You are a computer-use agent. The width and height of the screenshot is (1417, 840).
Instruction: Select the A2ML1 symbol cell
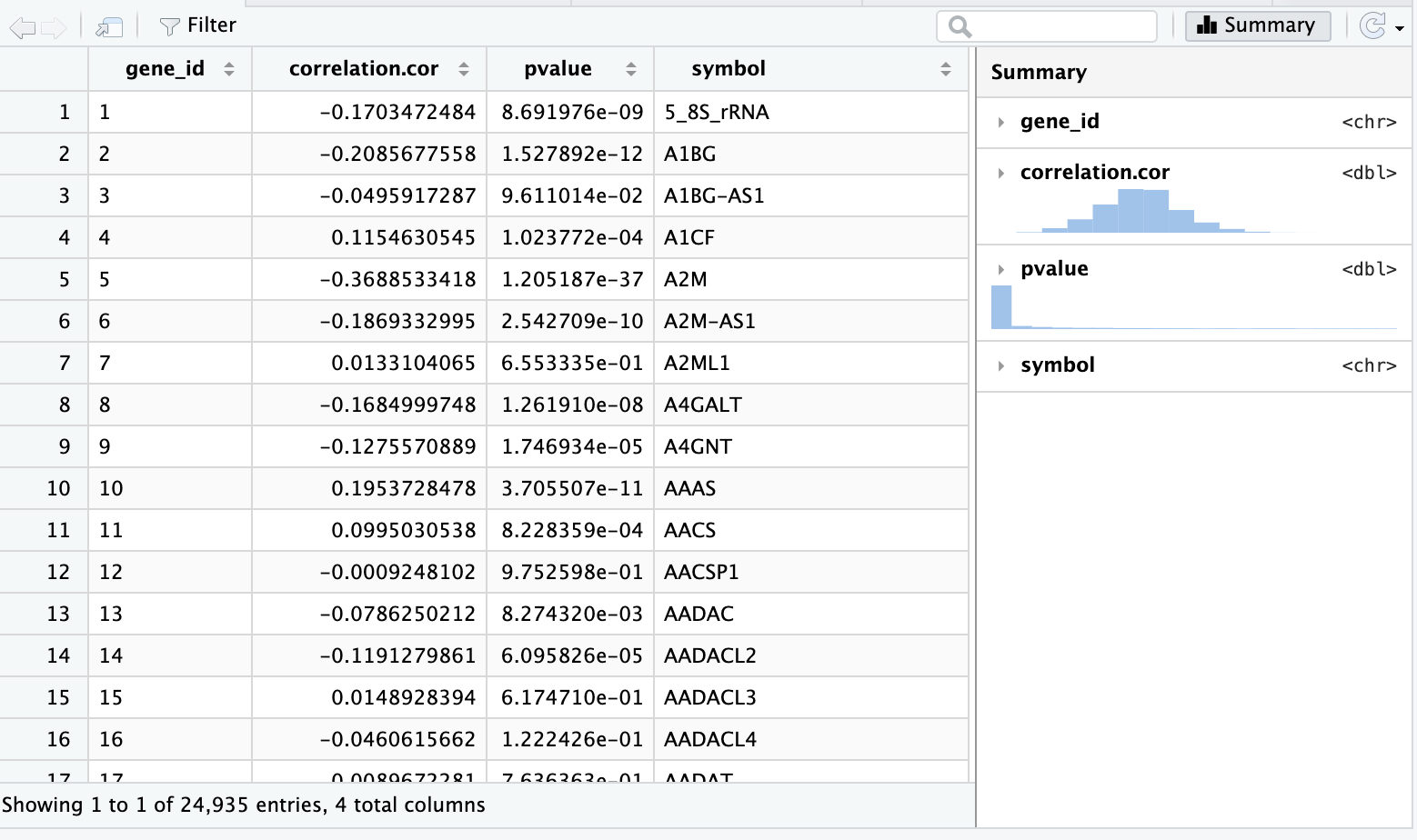coord(810,363)
